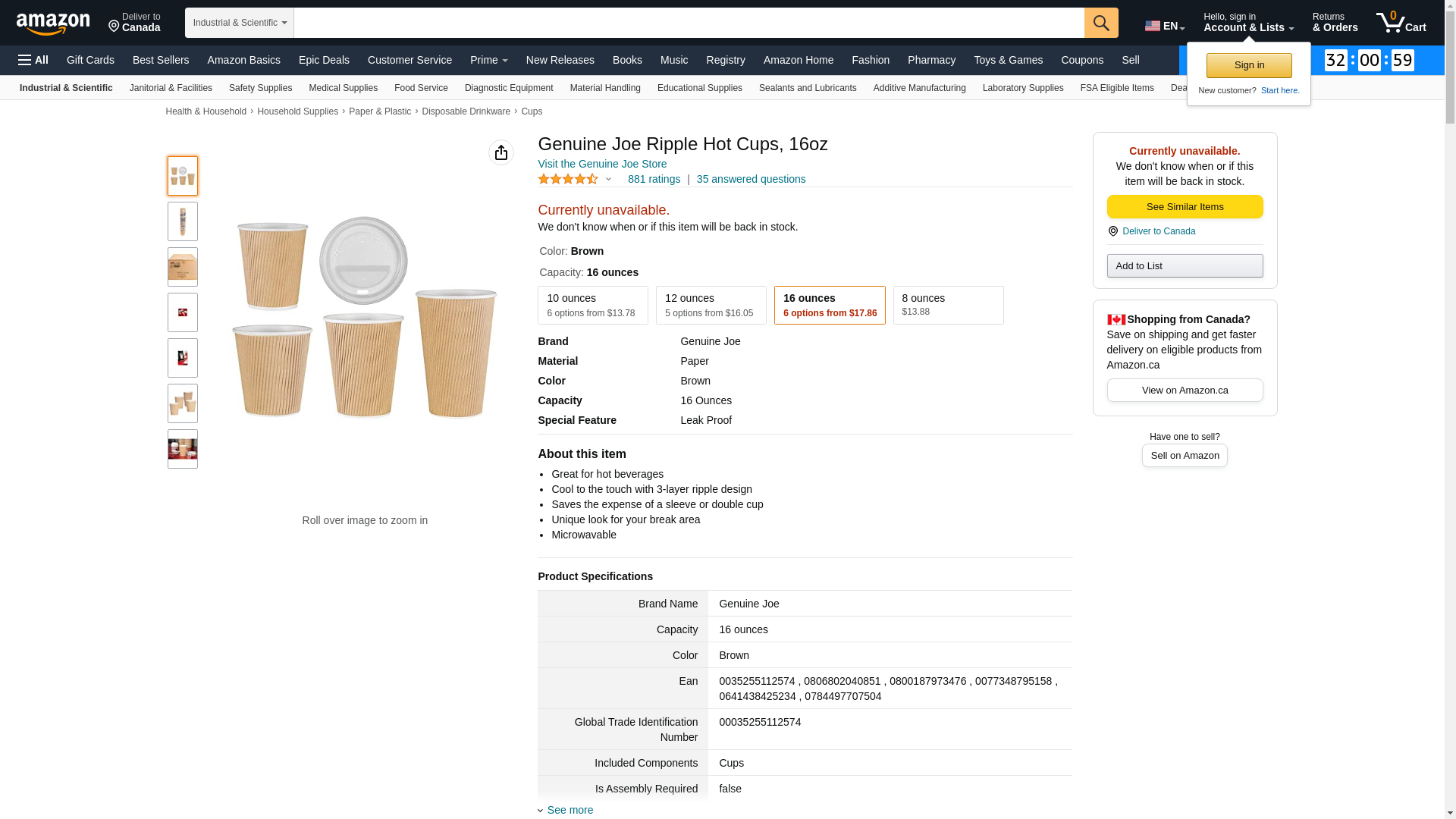
Task: Open the Best Sellers nav item
Action: coord(161,60)
